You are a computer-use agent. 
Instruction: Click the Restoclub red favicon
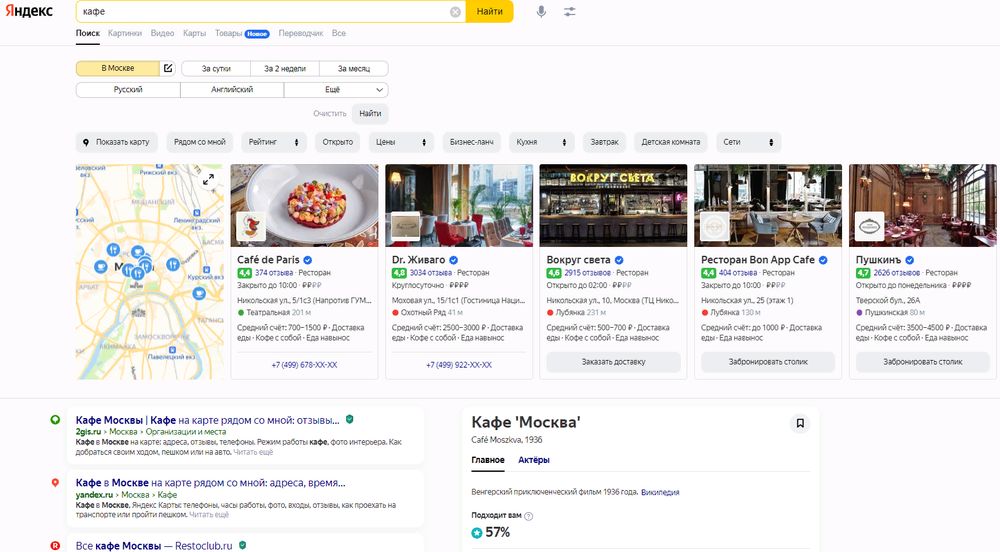(x=55, y=546)
